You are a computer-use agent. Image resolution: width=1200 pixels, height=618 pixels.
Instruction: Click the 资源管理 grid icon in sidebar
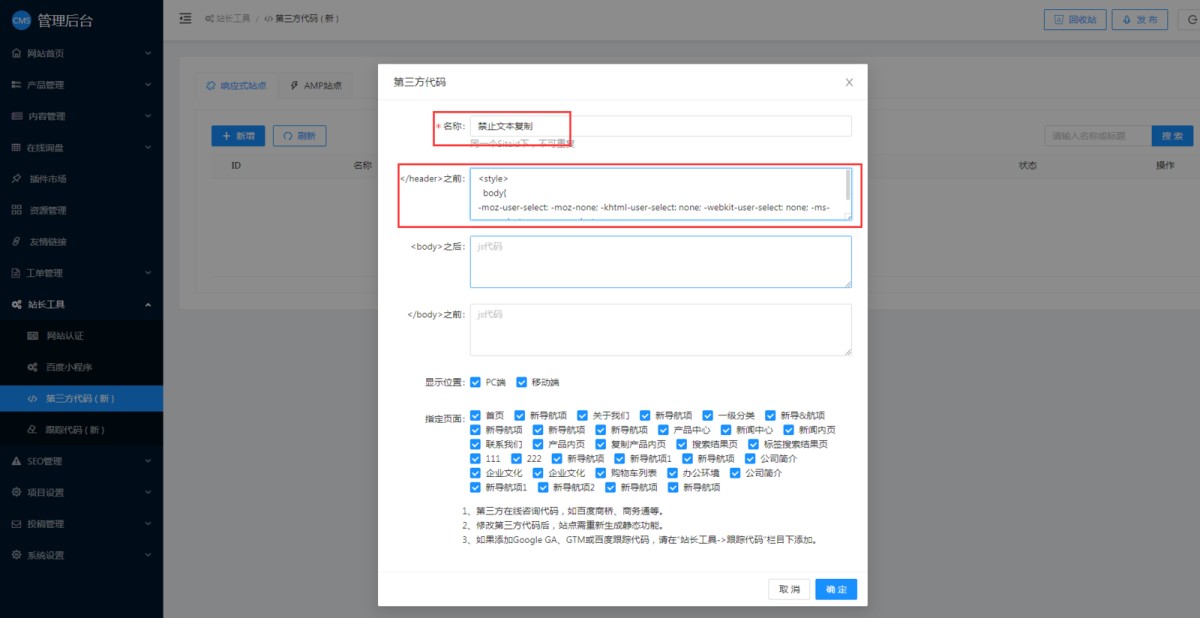click(x=16, y=210)
